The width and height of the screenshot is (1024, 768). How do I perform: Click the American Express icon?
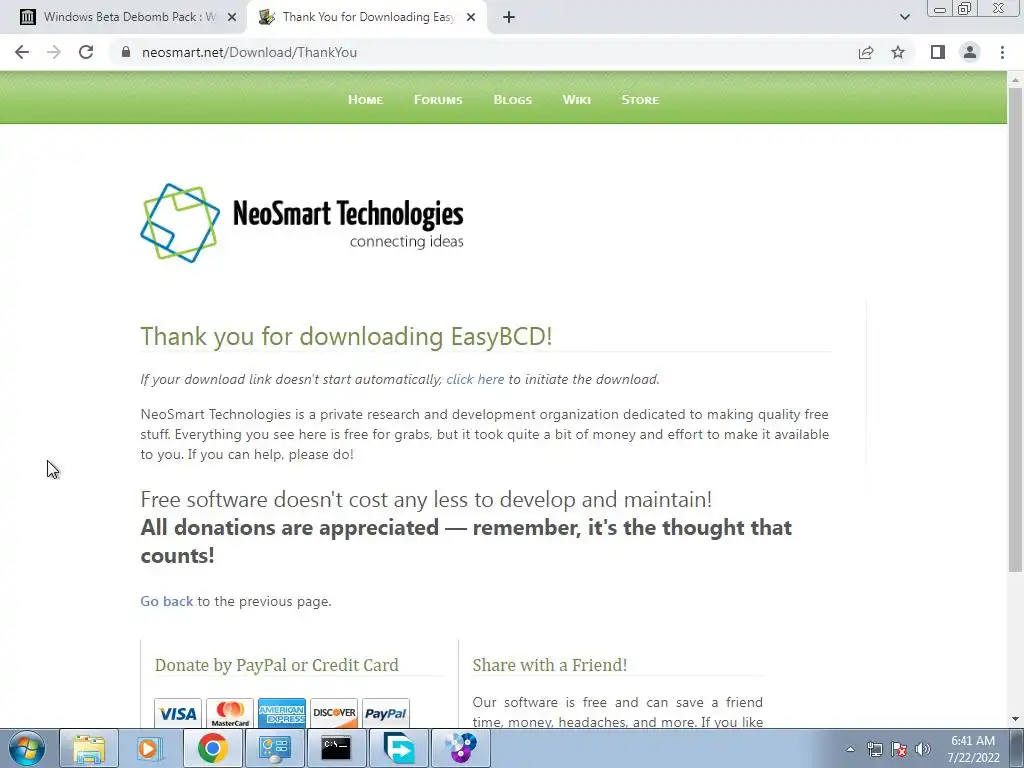click(281, 713)
